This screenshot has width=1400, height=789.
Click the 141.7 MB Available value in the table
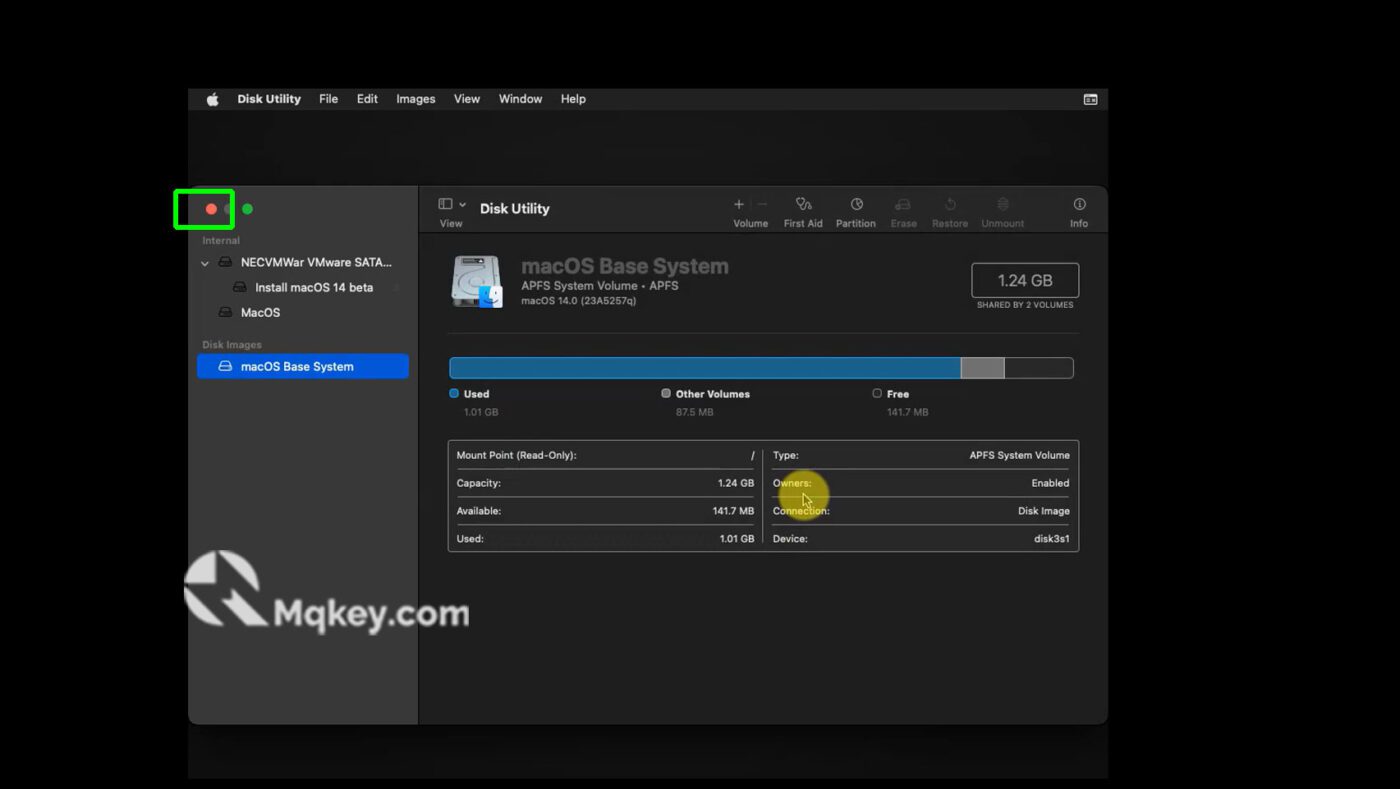(x=733, y=511)
